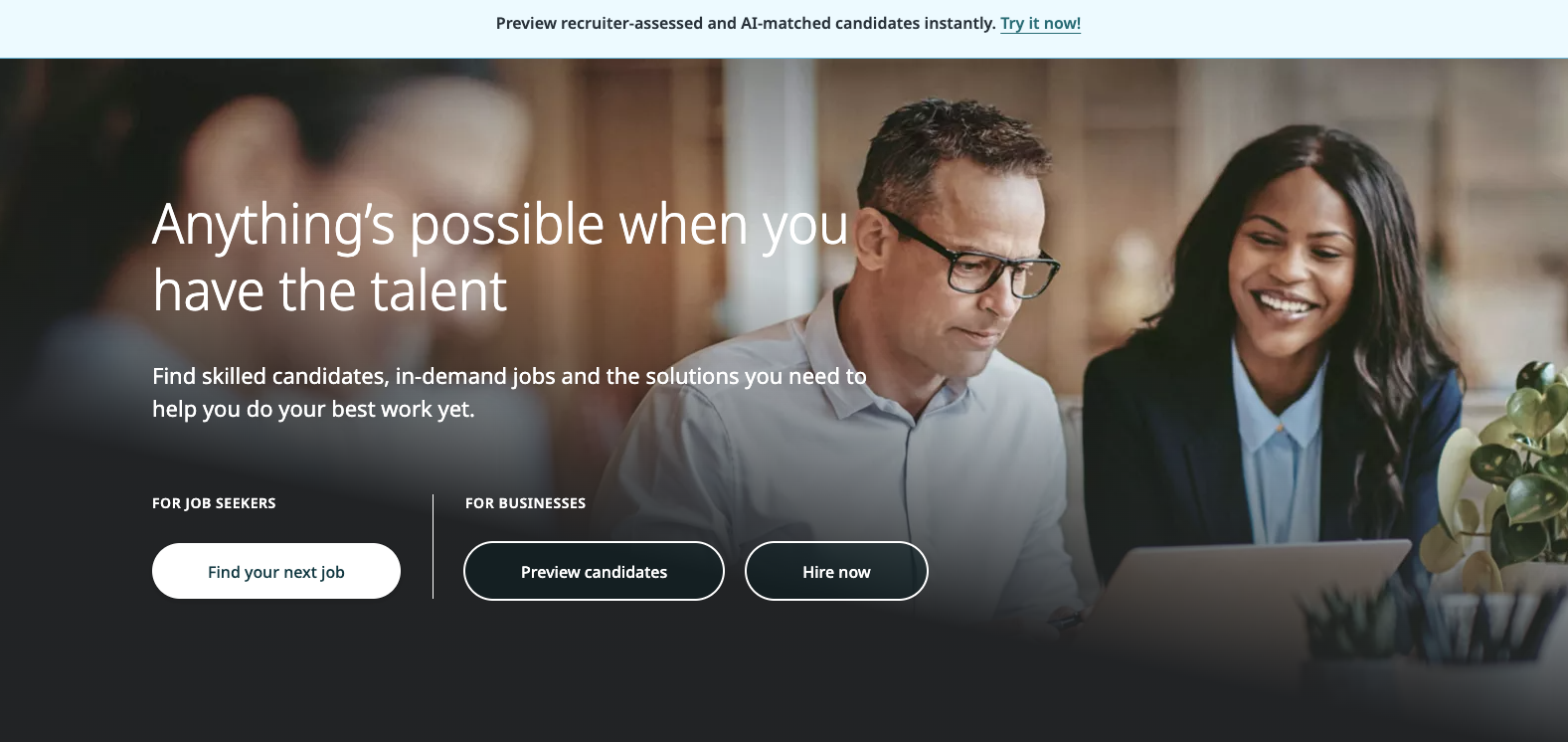
Task: Open the "Try it now!" link
Action: (1040, 23)
